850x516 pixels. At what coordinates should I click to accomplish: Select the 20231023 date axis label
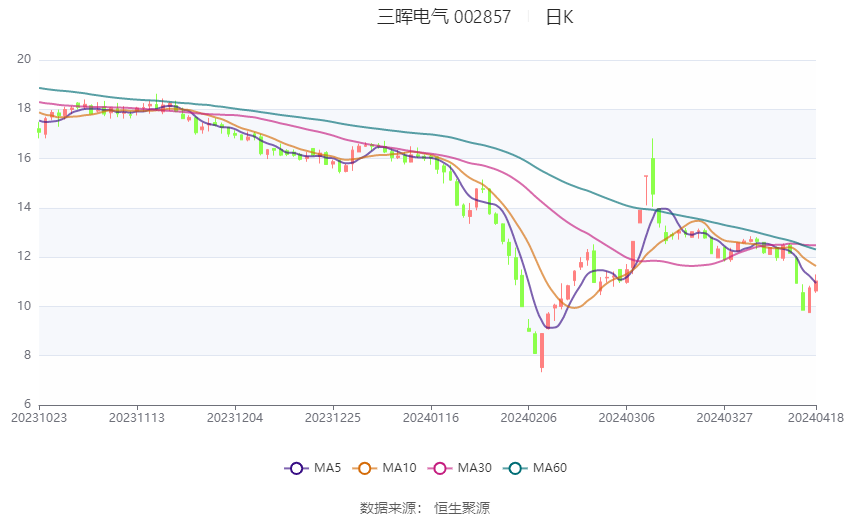point(39,418)
